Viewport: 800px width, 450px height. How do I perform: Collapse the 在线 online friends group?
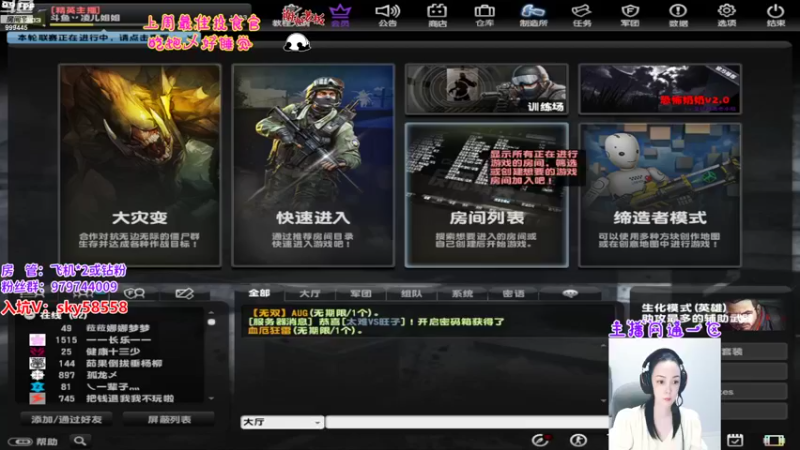tap(30, 316)
